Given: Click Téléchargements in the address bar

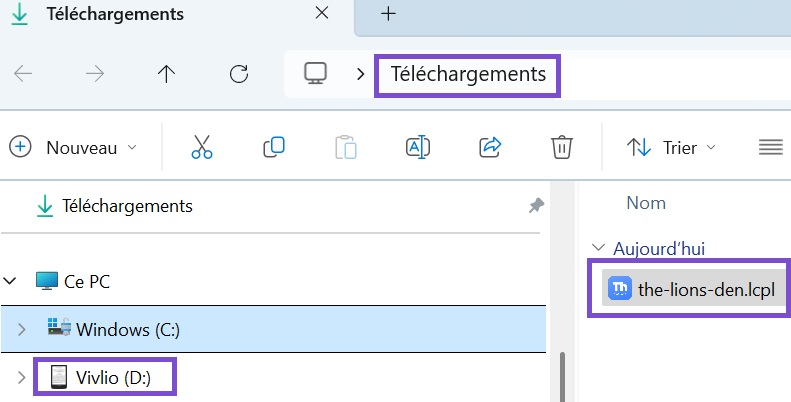Looking at the screenshot, I should 468,74.
